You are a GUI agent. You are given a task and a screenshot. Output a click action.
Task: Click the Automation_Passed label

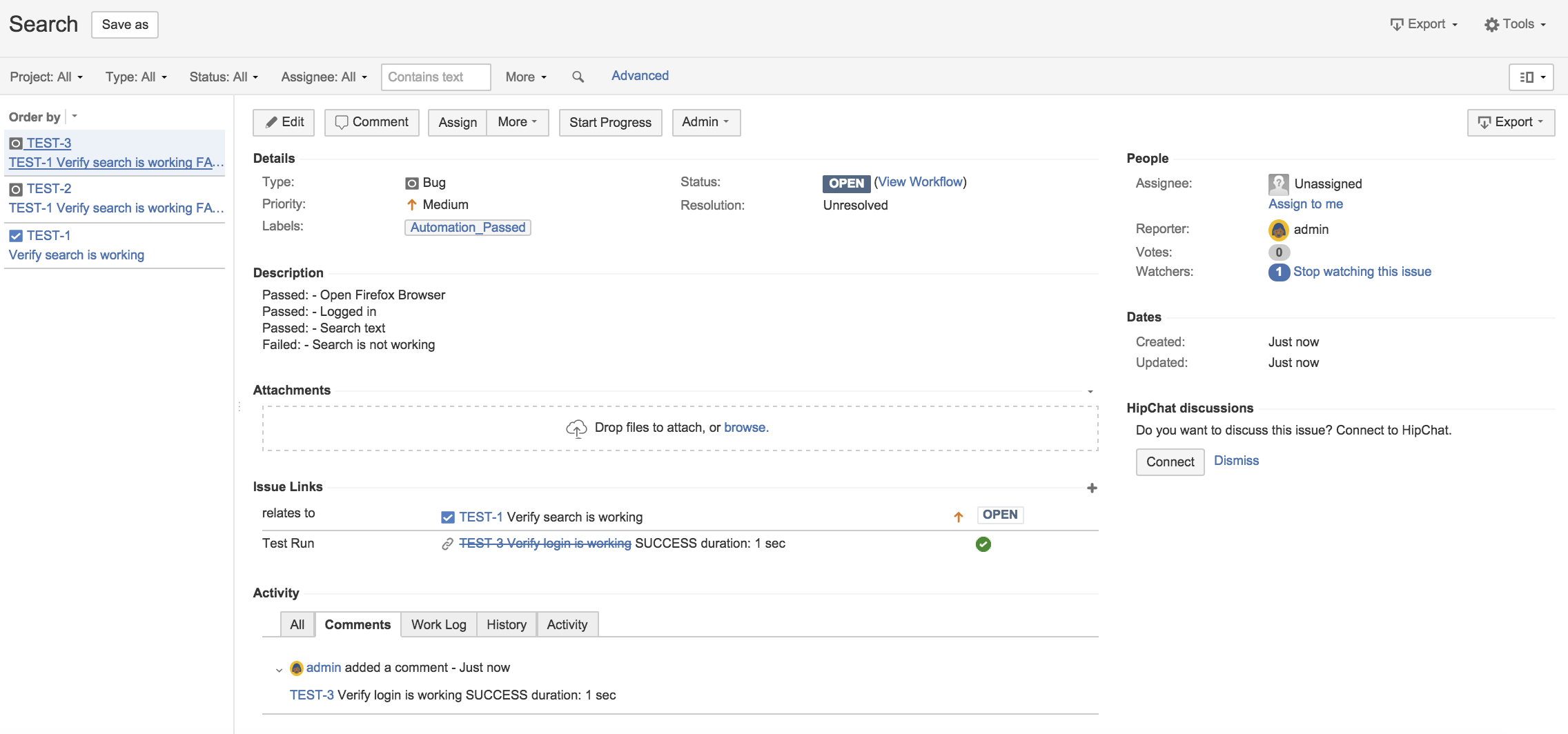[467, 228]
